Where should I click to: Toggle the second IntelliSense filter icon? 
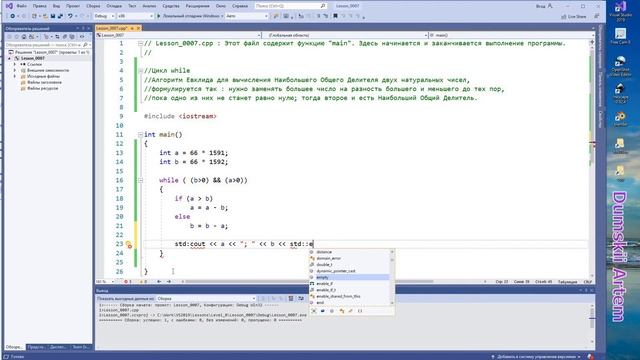coord(322,311)
